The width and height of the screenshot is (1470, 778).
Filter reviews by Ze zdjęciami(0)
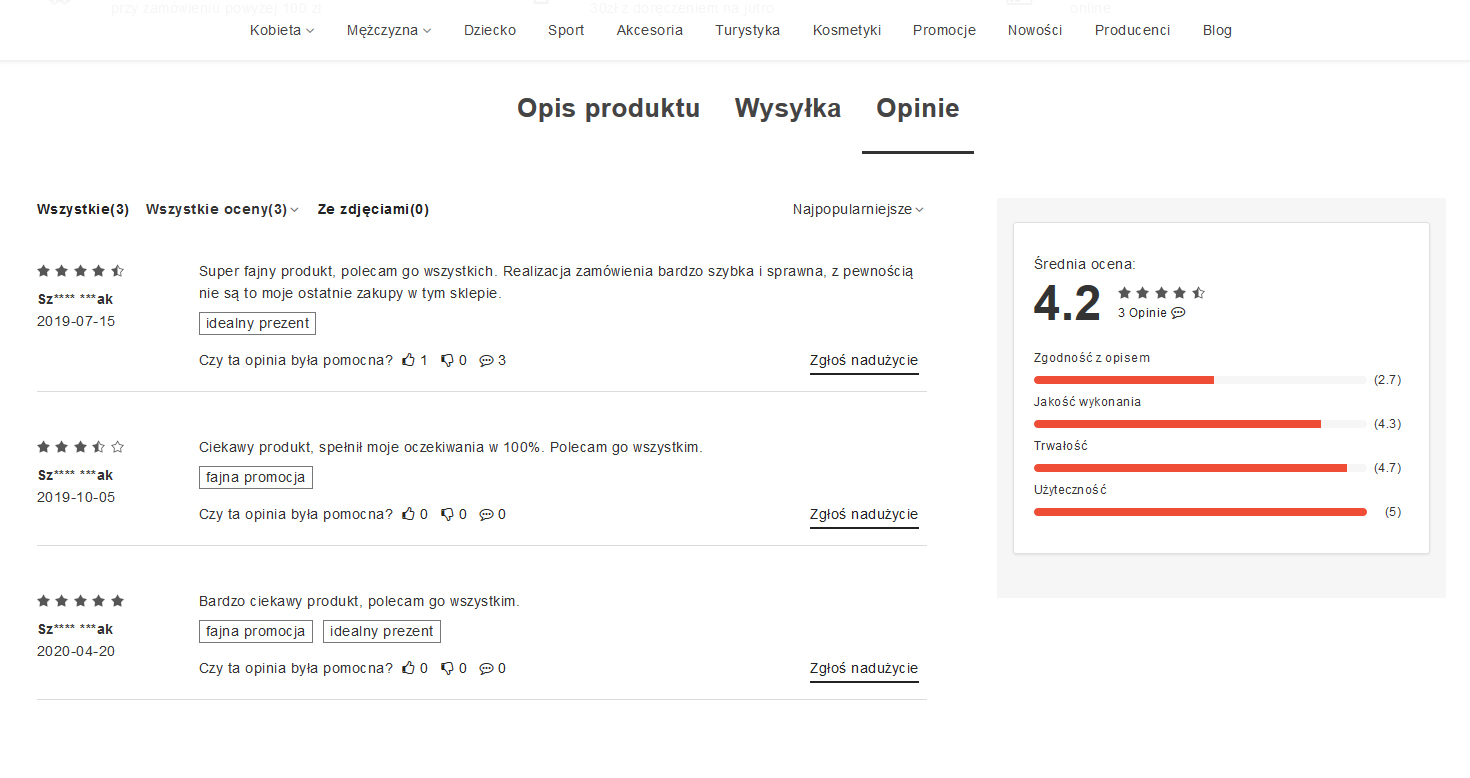tap(373, 209)
